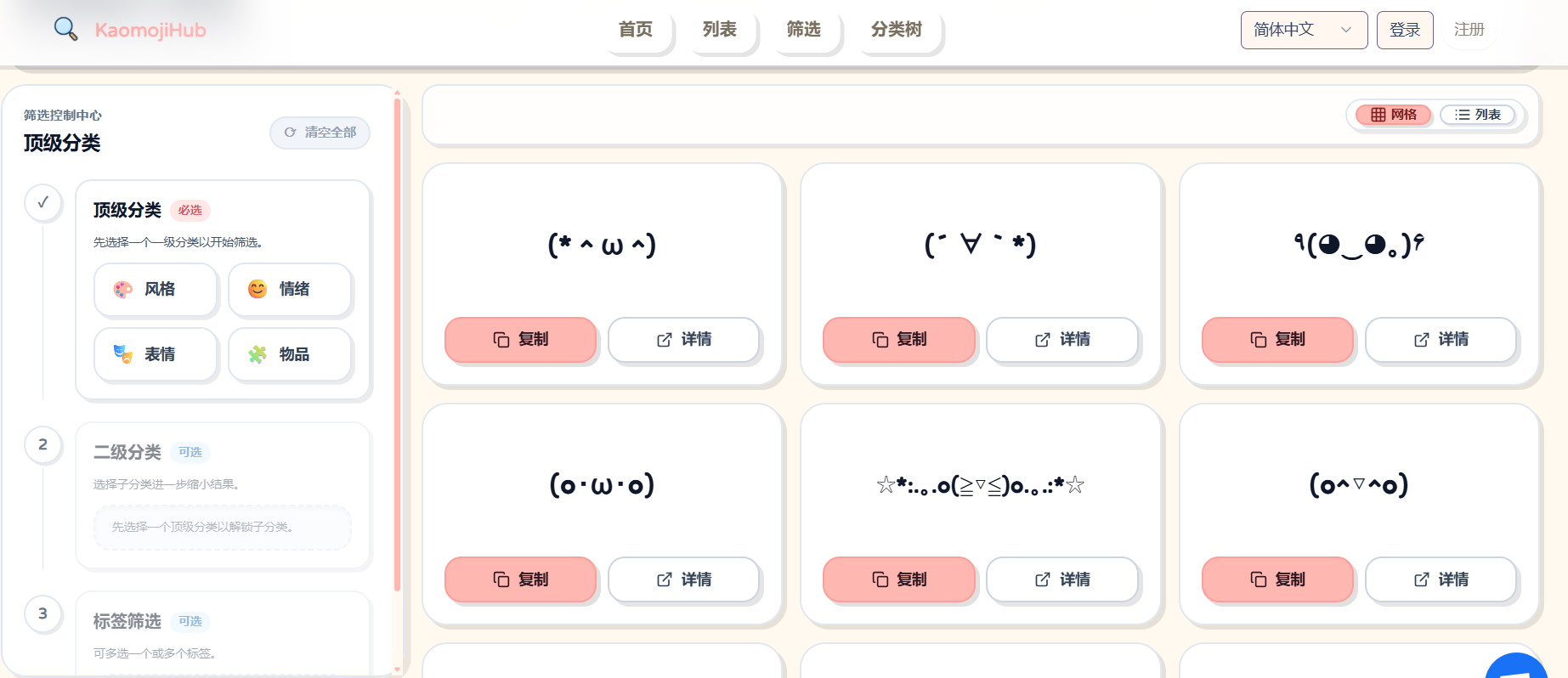Select the 情绪 emoji category icon
The height and width of the screenshot is (678, 1568).
258,289
